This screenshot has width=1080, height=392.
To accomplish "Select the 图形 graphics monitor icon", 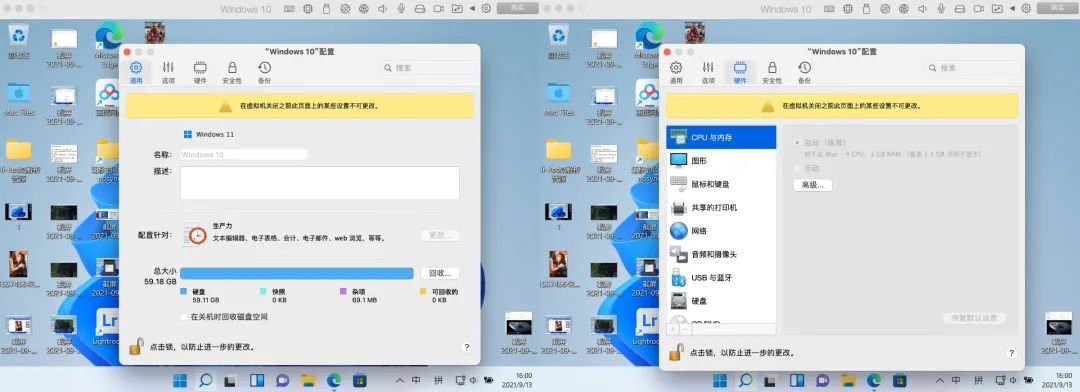I will point(678,161).
